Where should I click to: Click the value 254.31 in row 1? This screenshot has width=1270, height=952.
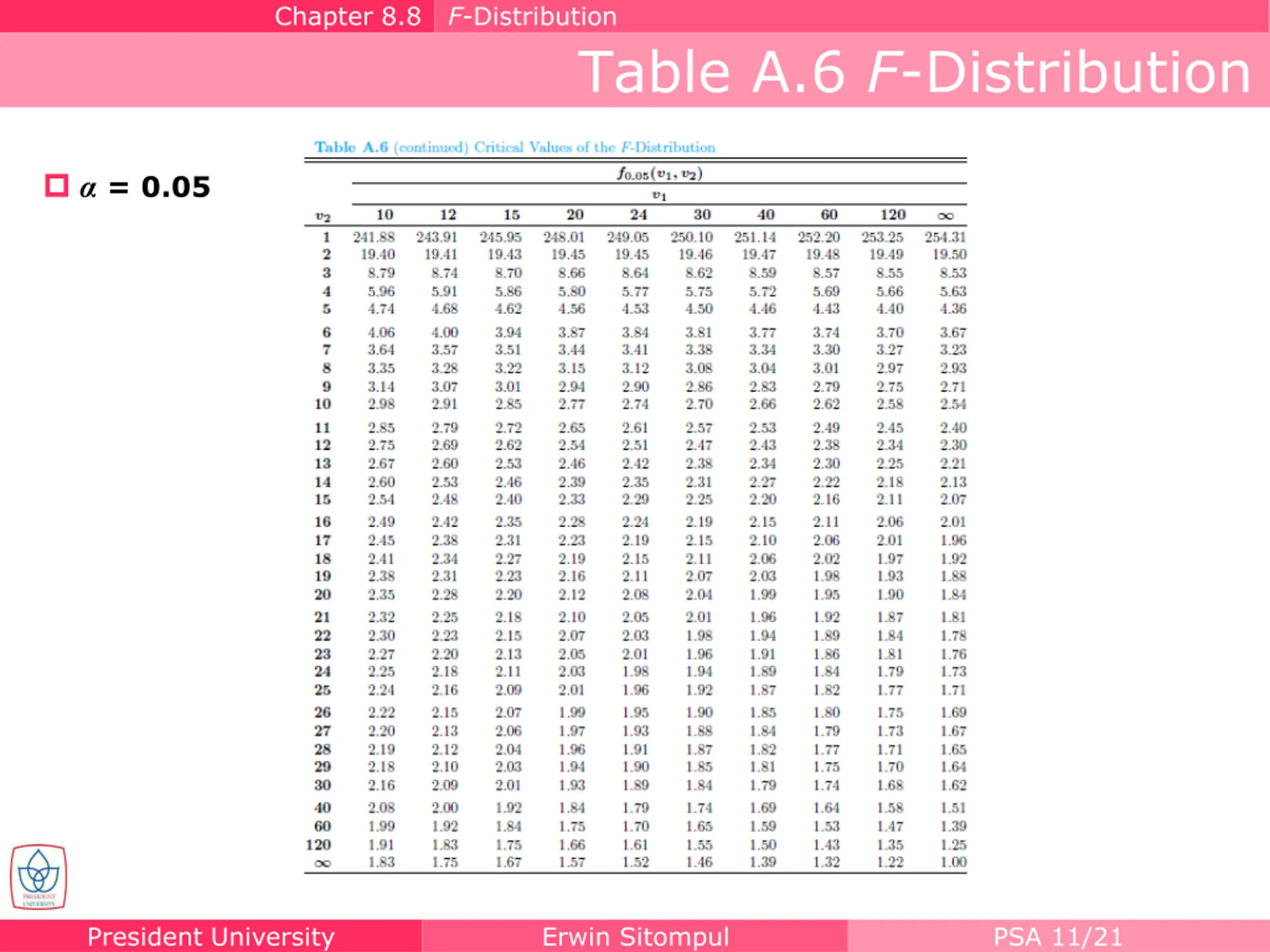[x=945, y=237]
